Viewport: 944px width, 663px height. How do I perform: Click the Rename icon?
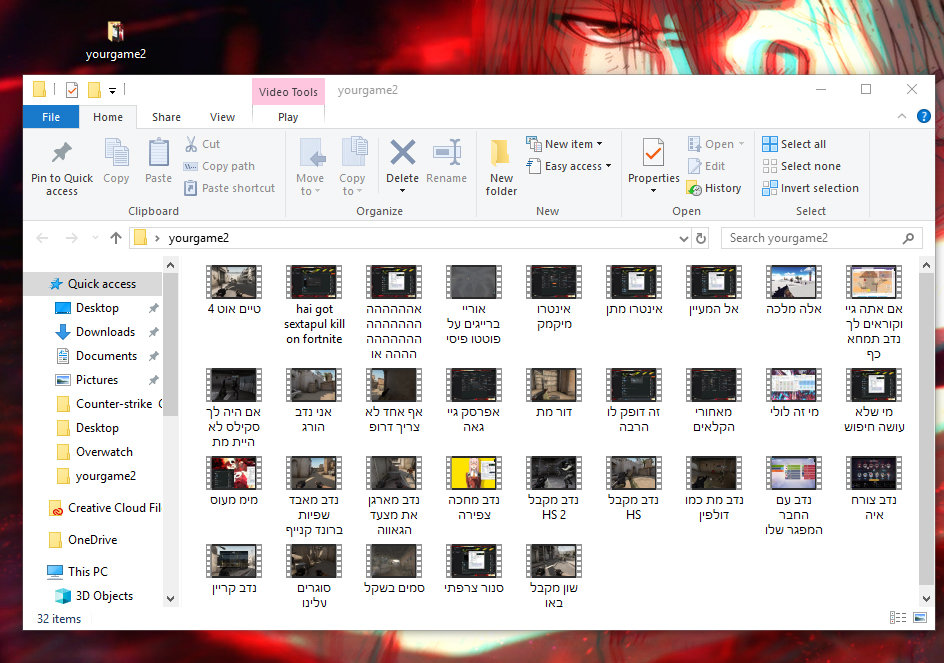pos(447,152)
